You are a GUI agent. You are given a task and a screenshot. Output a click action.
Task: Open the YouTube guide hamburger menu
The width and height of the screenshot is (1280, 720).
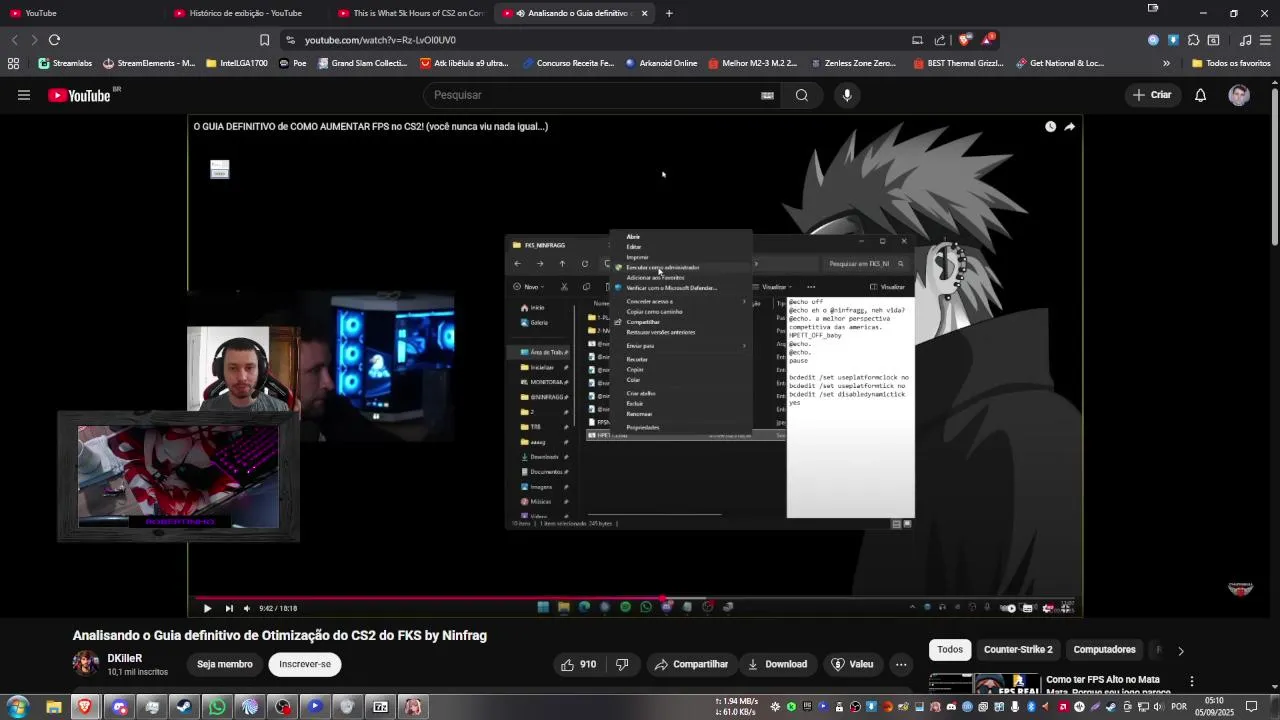24,95
